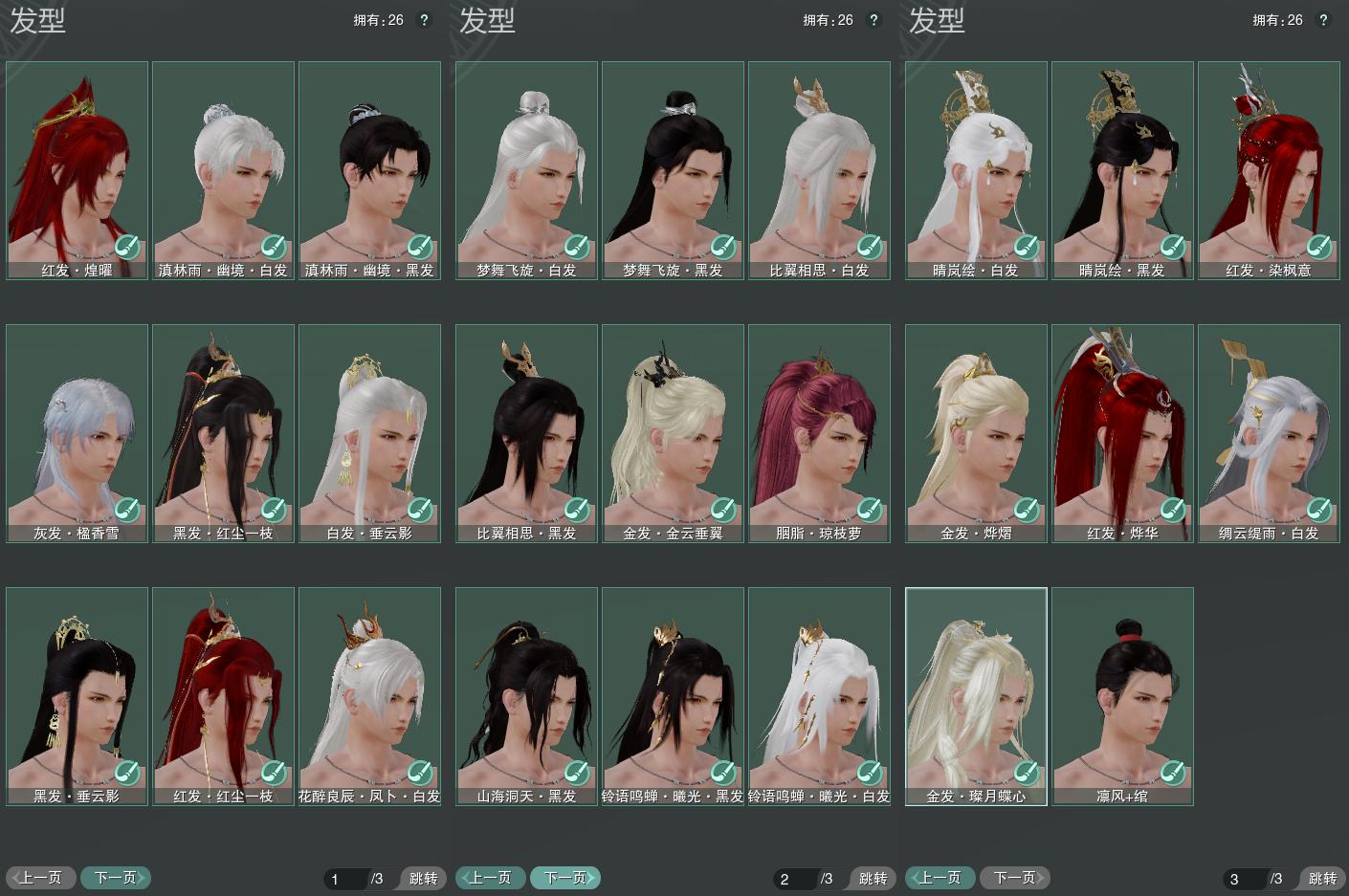Click brush icon on 红发·红尘一枝 card

pyautogui.click(x=274, y=774)
